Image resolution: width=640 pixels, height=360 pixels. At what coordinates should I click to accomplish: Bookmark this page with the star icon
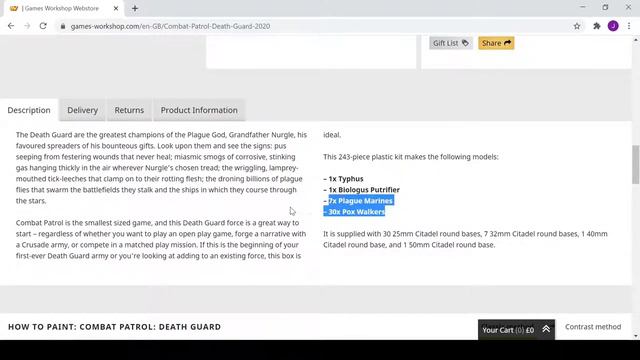pos(577,26)
